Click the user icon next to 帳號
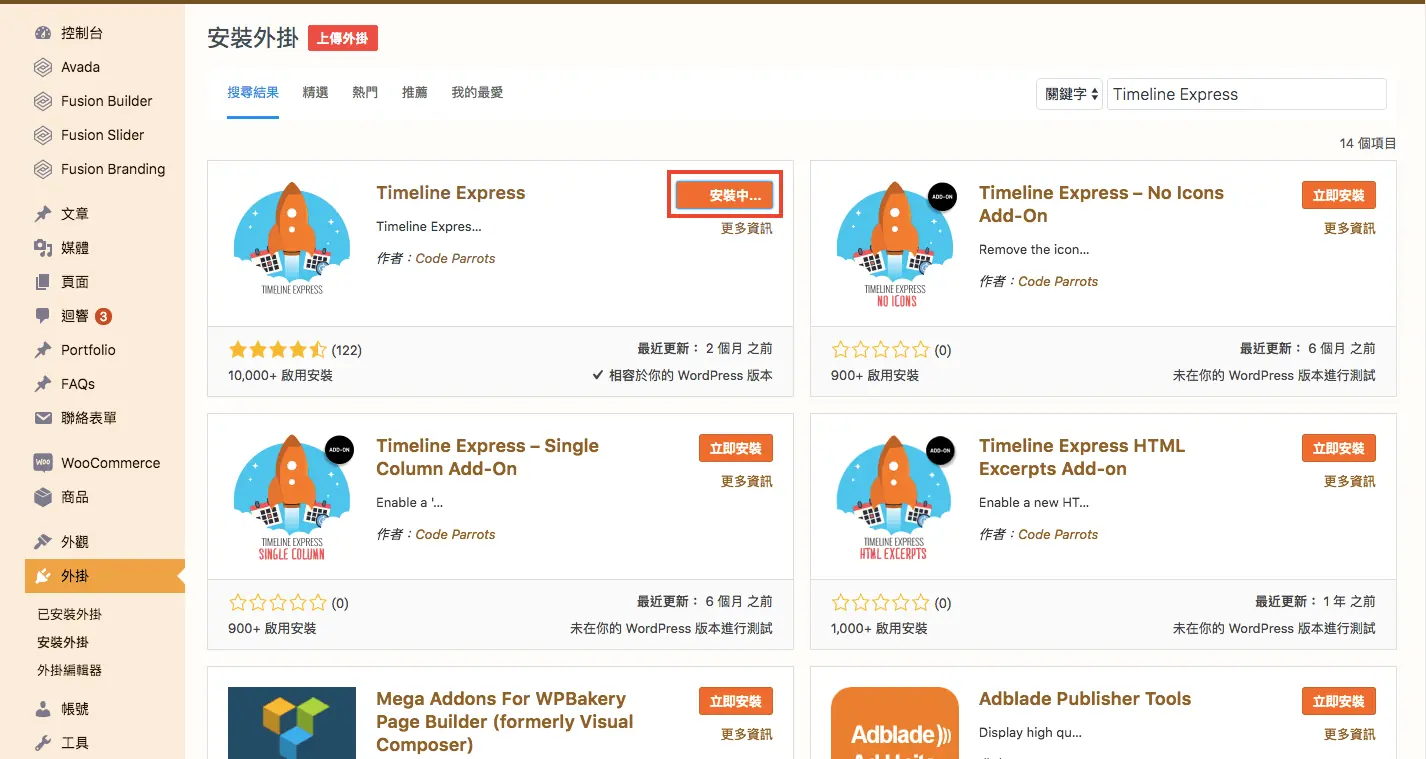Viewport: 1426px width, 759px height. tap(43, 709)
